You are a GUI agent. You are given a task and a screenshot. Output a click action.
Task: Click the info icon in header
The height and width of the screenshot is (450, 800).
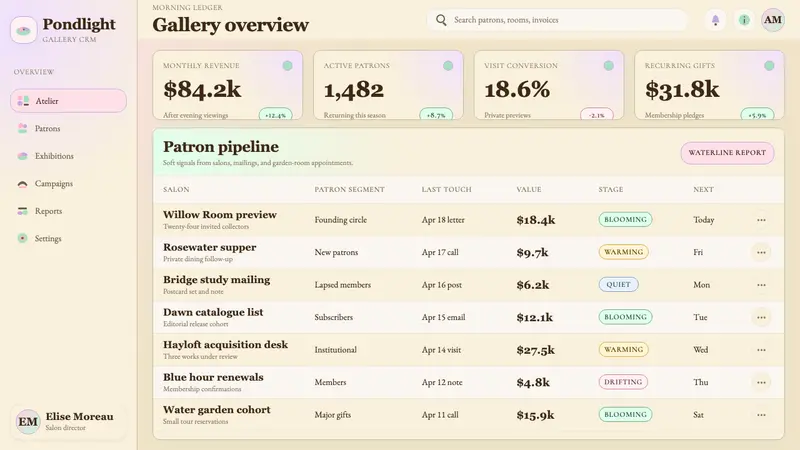coord(744,20)
